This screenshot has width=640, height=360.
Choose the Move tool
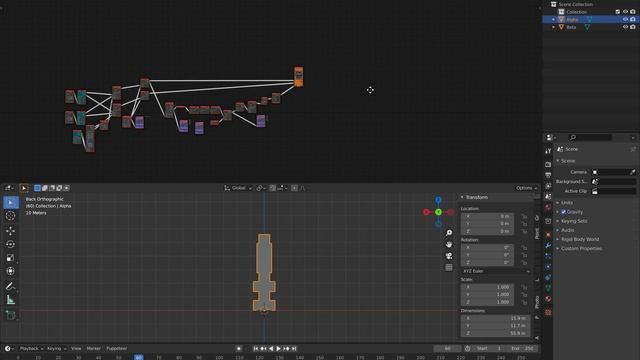(11, 231)
